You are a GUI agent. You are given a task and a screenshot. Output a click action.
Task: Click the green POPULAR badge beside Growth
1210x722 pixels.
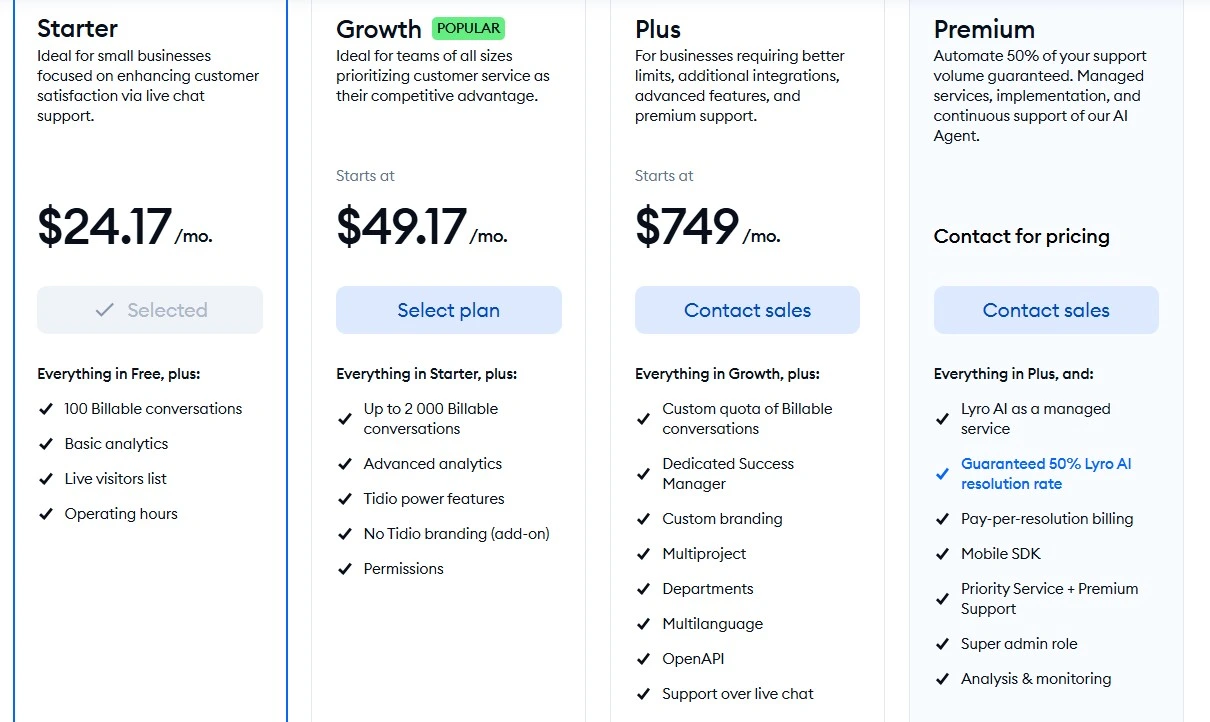tap(469, 28)
